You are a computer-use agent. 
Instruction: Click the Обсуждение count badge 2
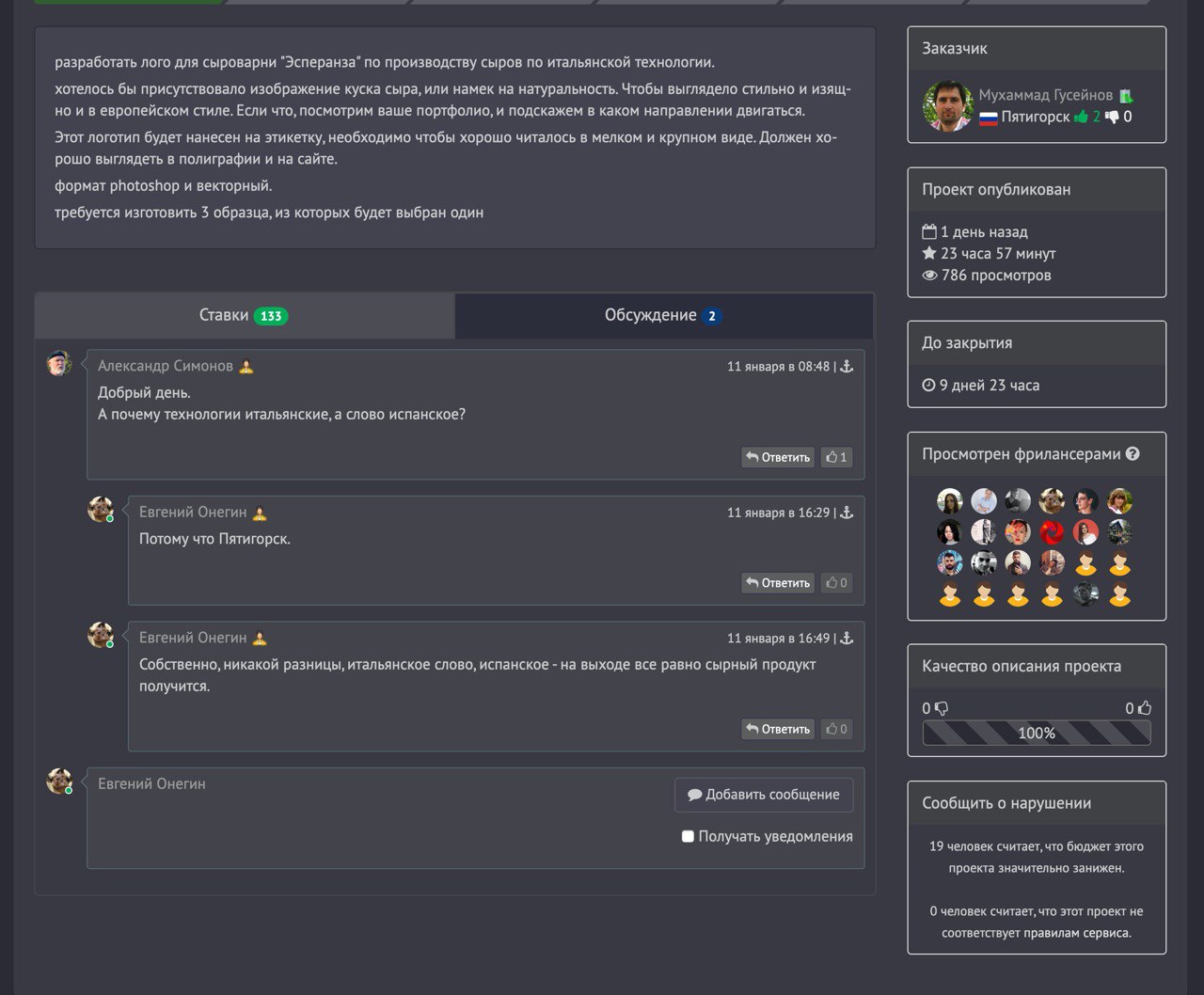click(x=712, y=316)
